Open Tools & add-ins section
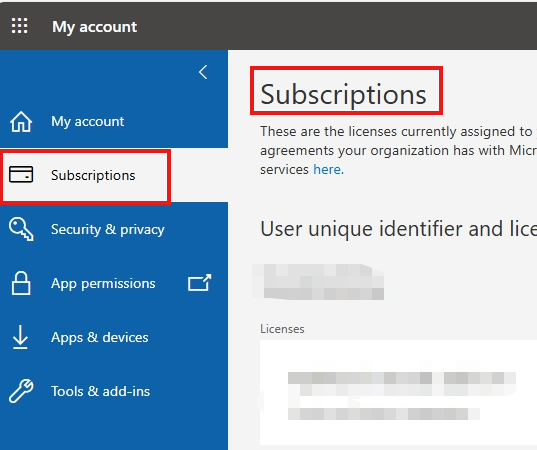 tap(114, 391)
